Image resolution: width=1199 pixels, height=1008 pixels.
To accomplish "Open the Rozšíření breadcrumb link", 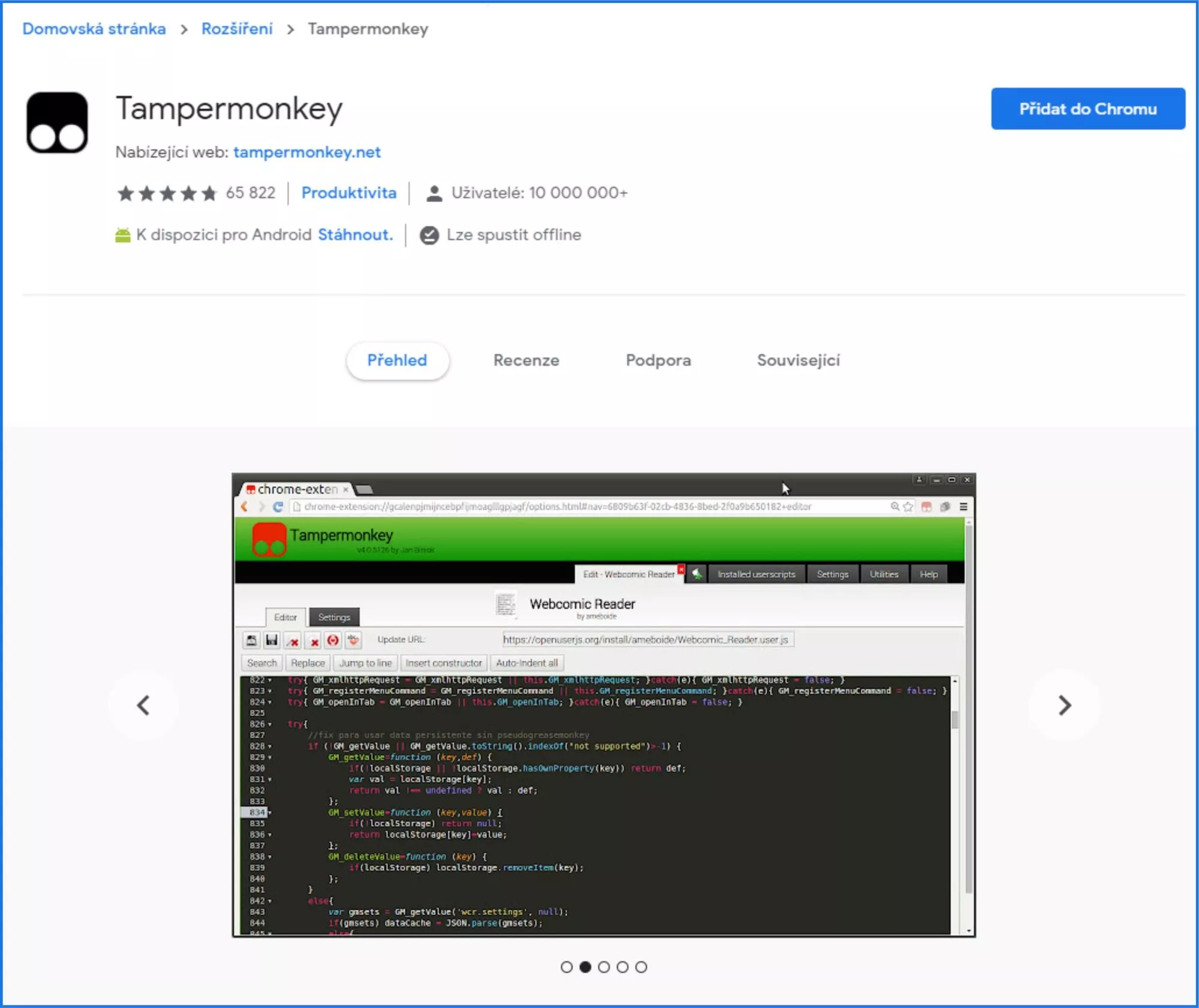I will tap(237, 29).
